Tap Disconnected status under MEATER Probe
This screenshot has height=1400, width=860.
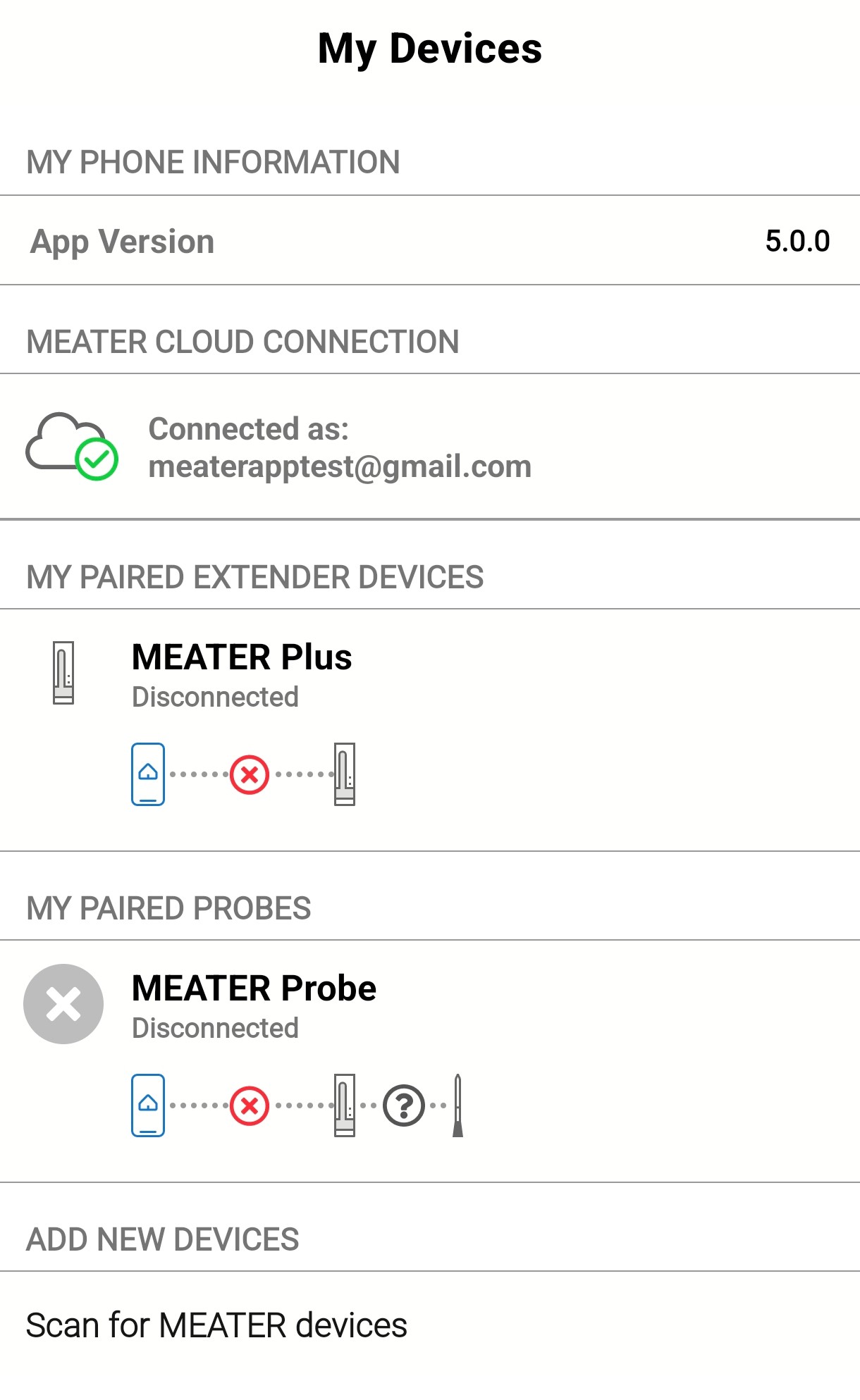click(x=215, y=1028)
